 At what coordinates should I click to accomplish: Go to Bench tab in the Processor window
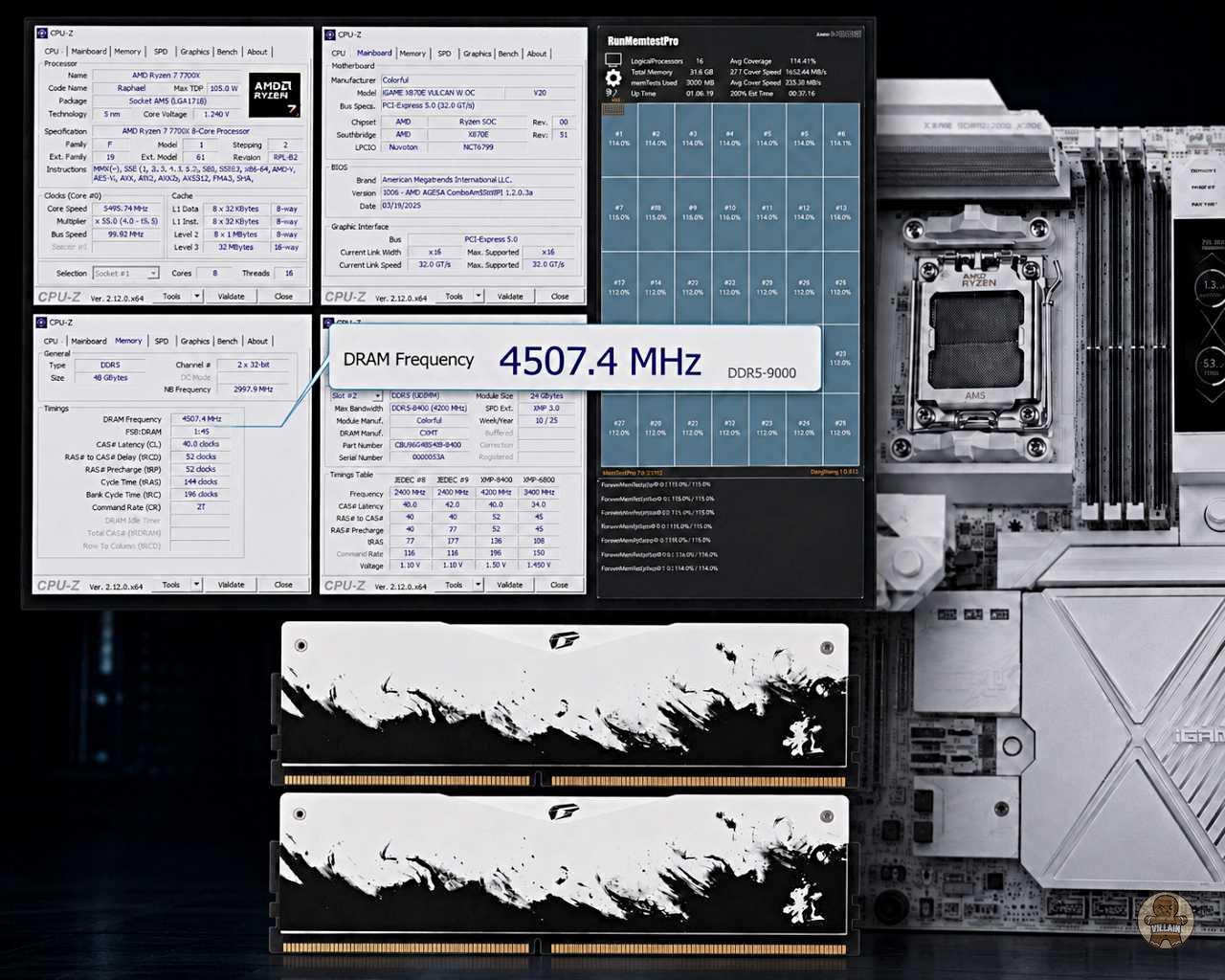point(227,52)
